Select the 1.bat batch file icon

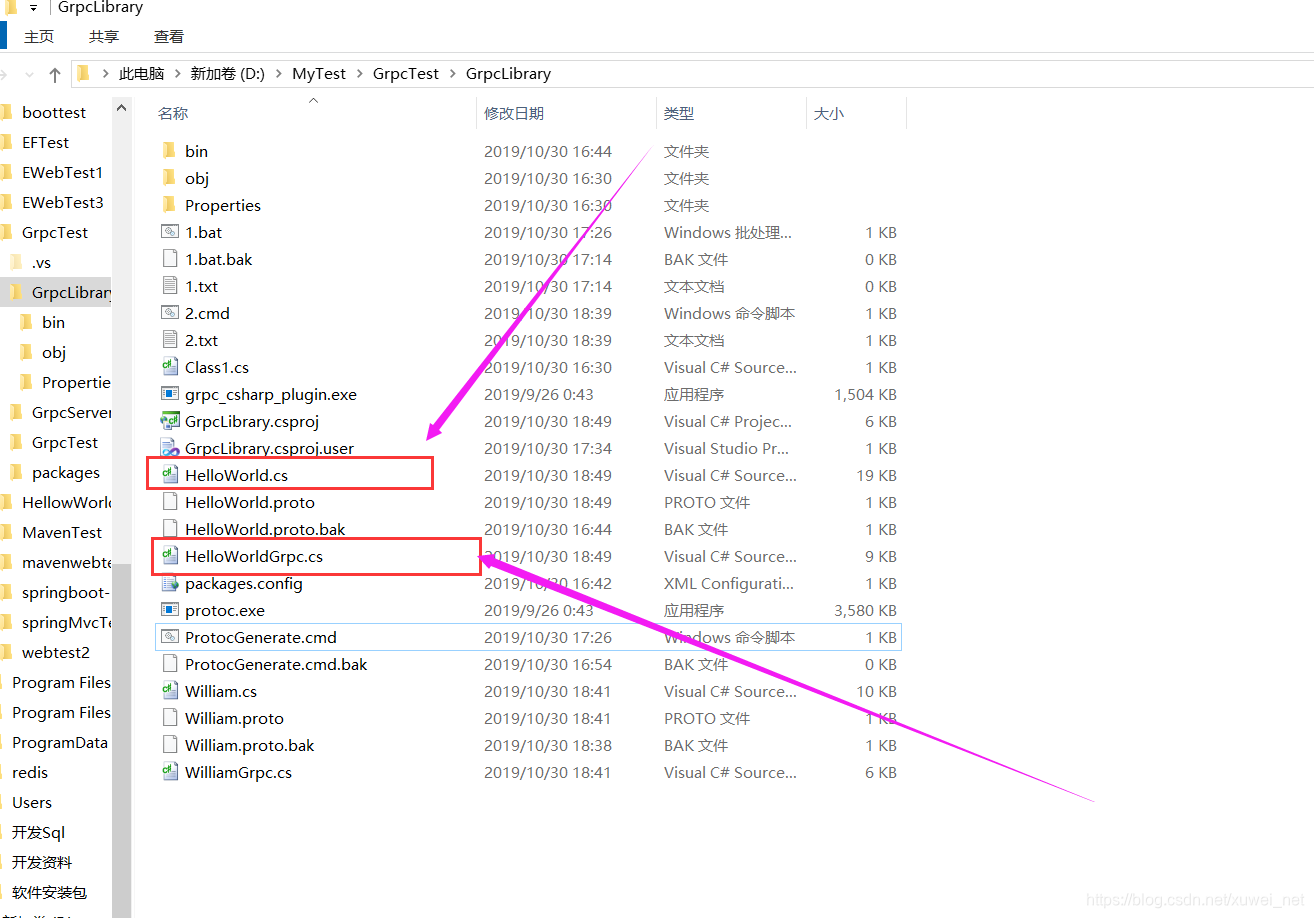168,232
